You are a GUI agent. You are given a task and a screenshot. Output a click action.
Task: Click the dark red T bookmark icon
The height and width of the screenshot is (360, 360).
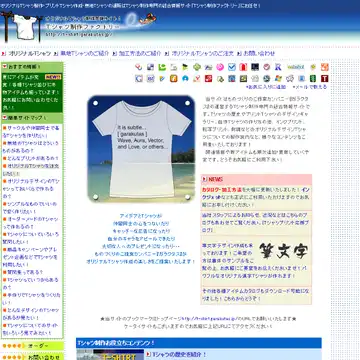click(324, 78)
